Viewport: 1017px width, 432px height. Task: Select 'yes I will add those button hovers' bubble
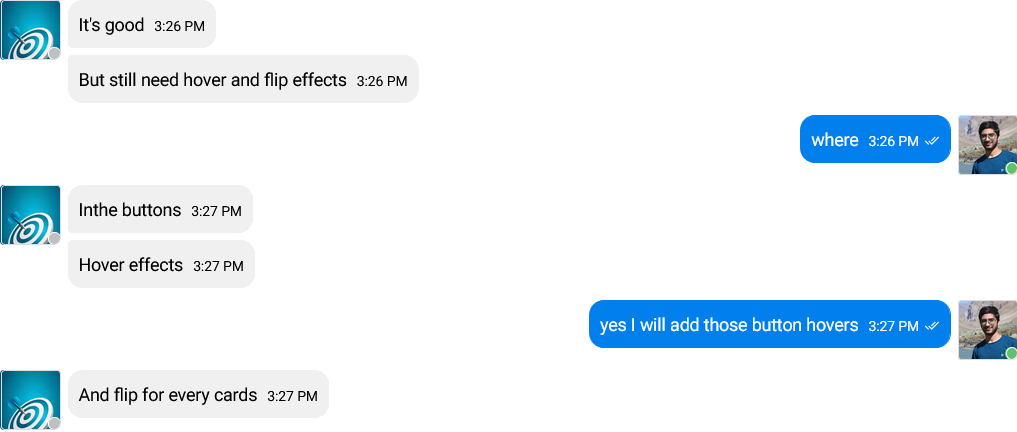click(770, 324)
